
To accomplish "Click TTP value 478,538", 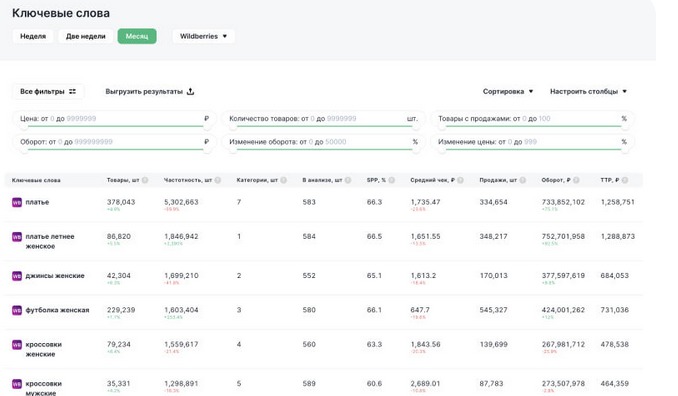I will tap(614, 345).
